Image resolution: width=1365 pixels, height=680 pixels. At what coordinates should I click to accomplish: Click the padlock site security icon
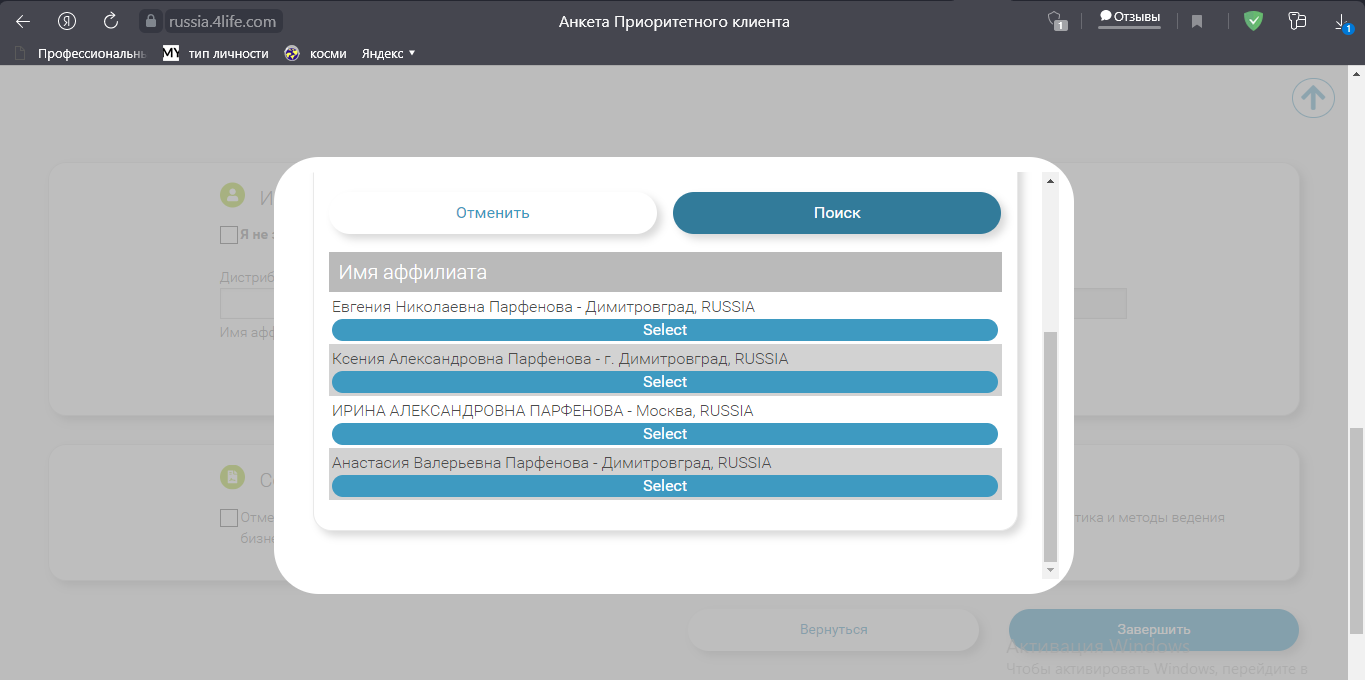(151, 21)
